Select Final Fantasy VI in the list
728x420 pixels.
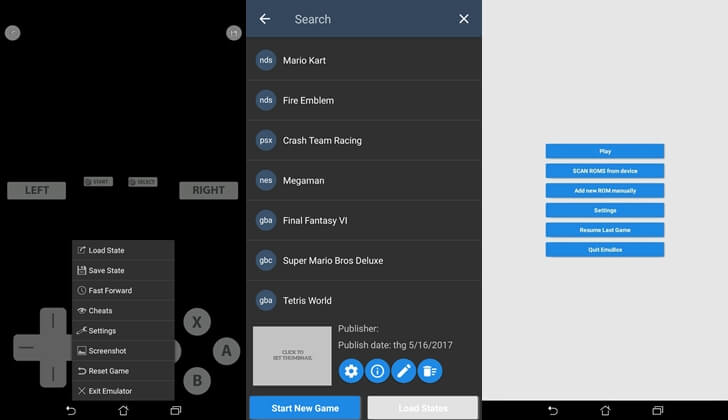coord(364,220)
